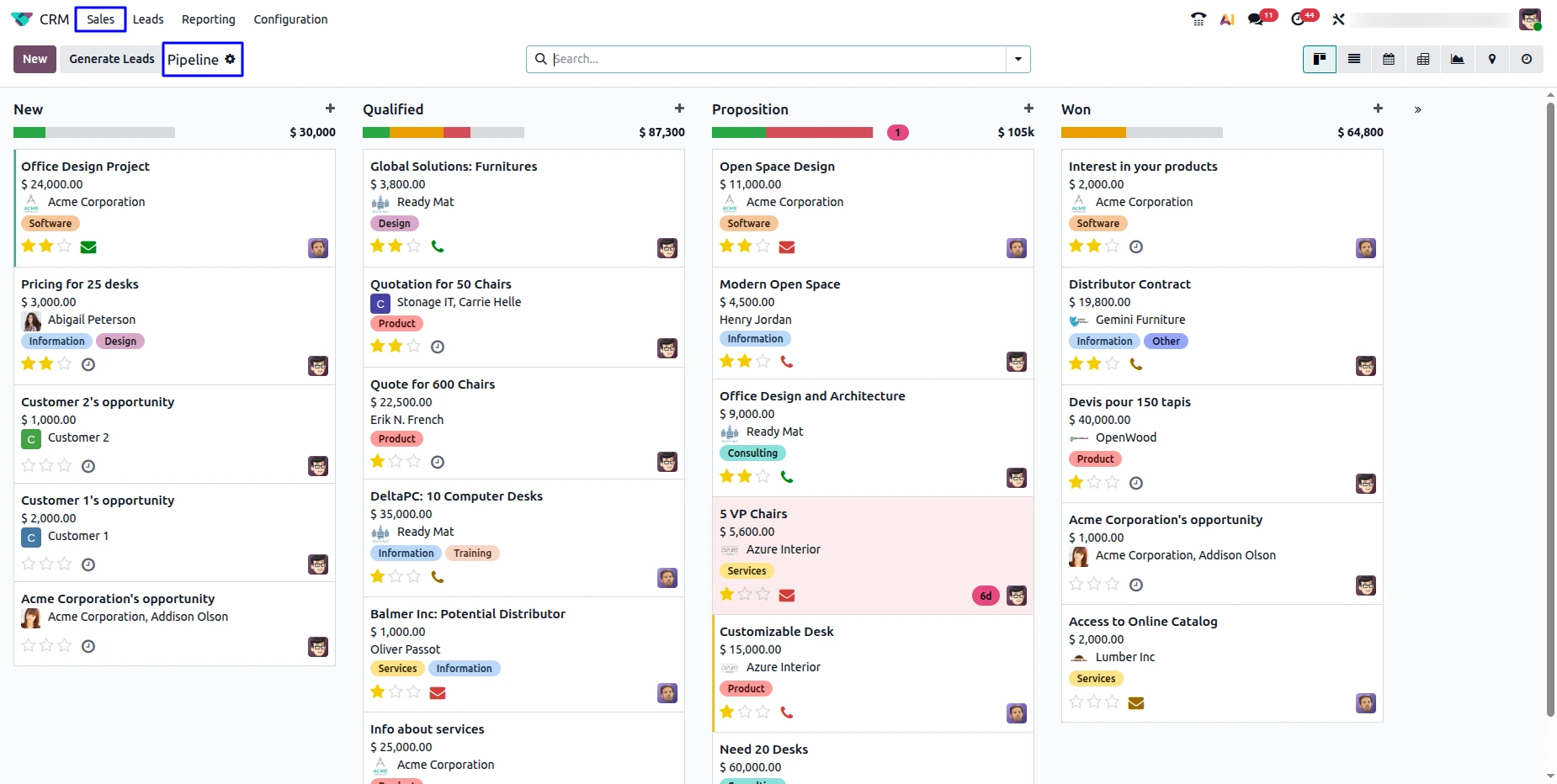Add quick opportunity in Won column
Viewport: 1557px width, 784px height.
coord(1378,109)
